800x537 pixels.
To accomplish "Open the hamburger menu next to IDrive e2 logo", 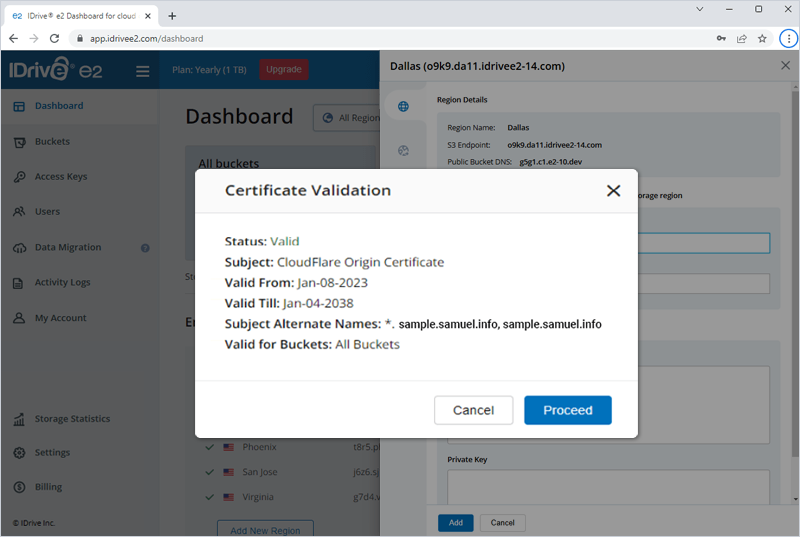I will point(142,71).
